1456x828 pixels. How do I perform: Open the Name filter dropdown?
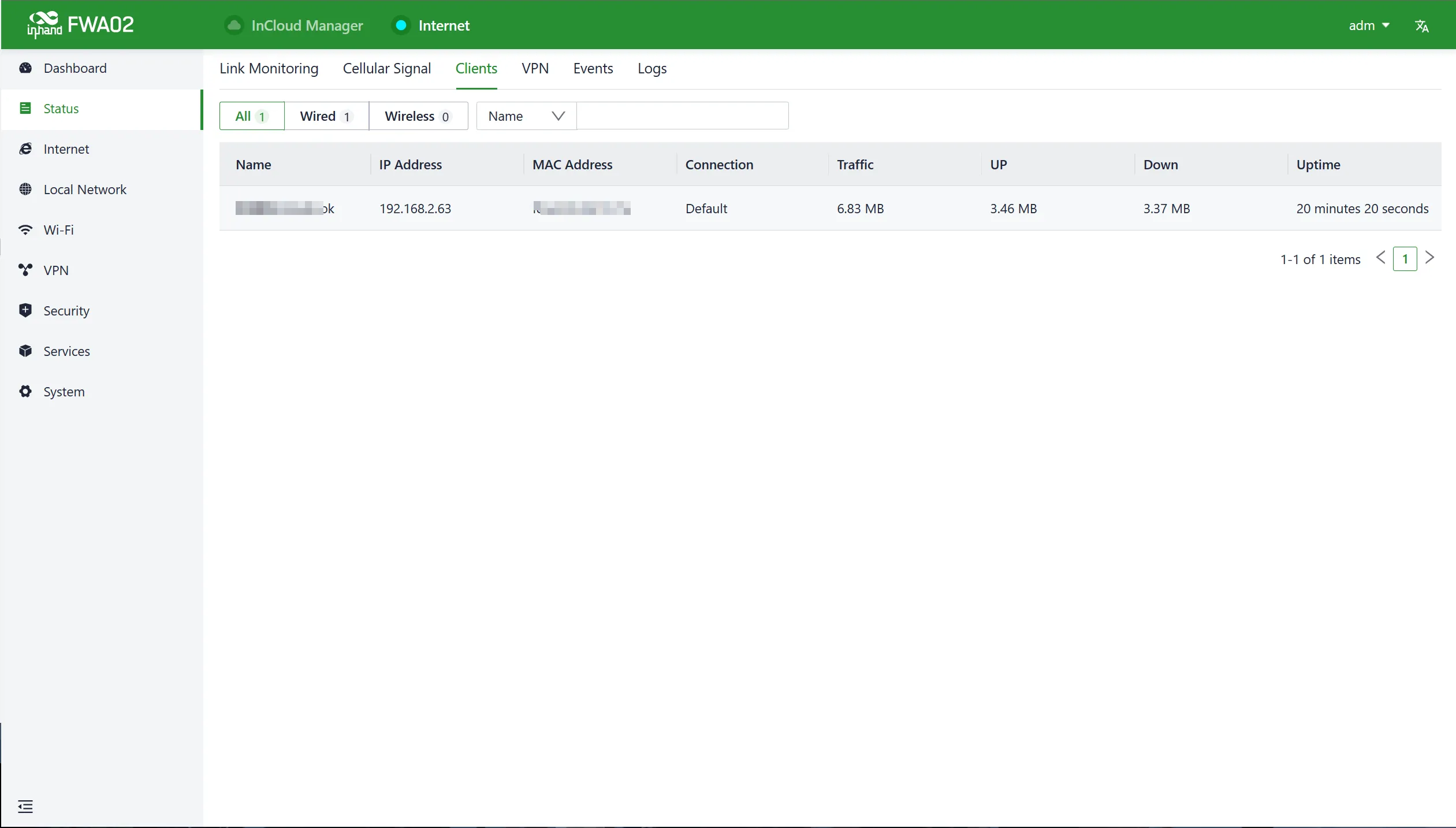(526, 116)
